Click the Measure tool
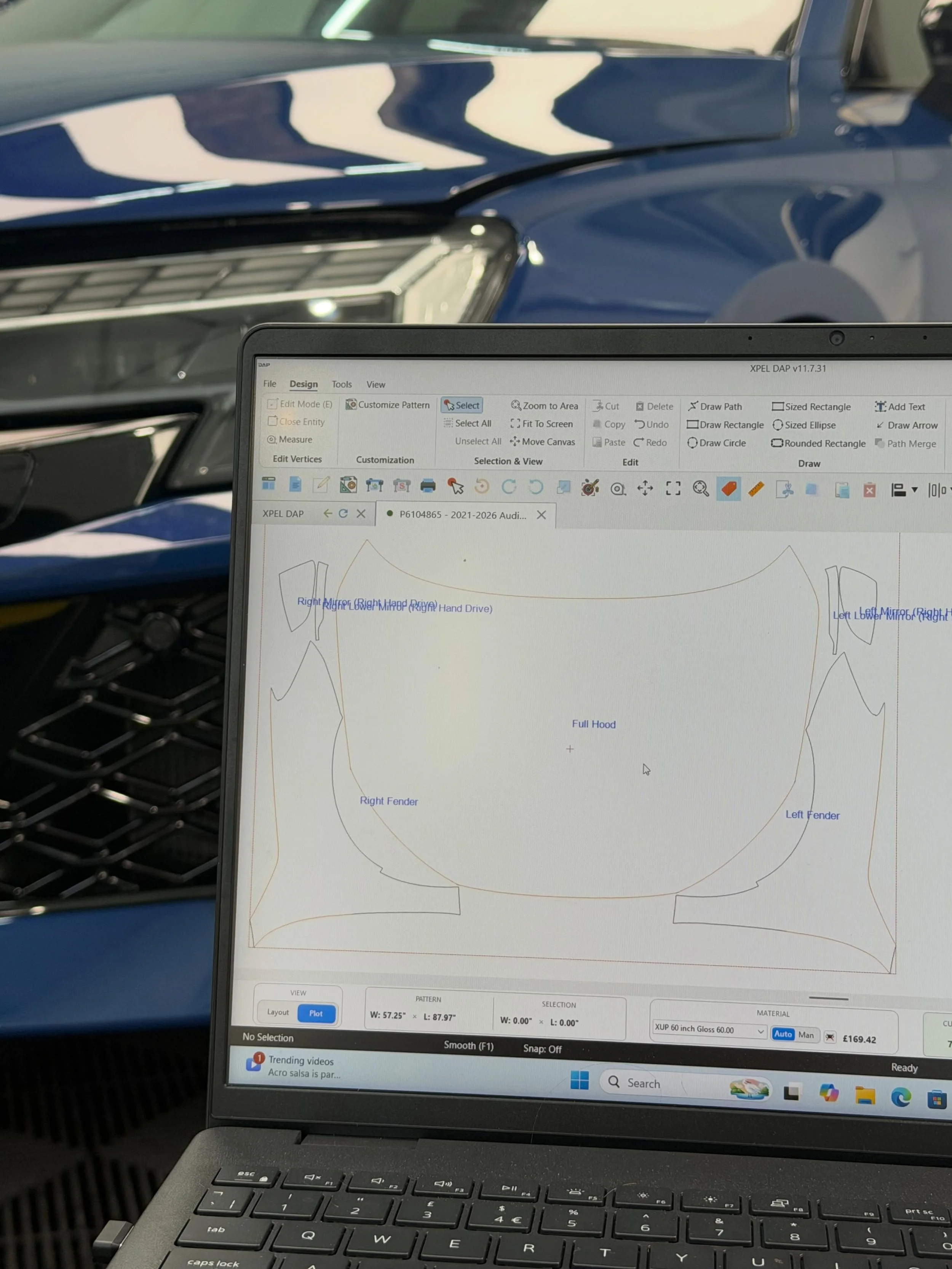 click(x=290, y=439)
